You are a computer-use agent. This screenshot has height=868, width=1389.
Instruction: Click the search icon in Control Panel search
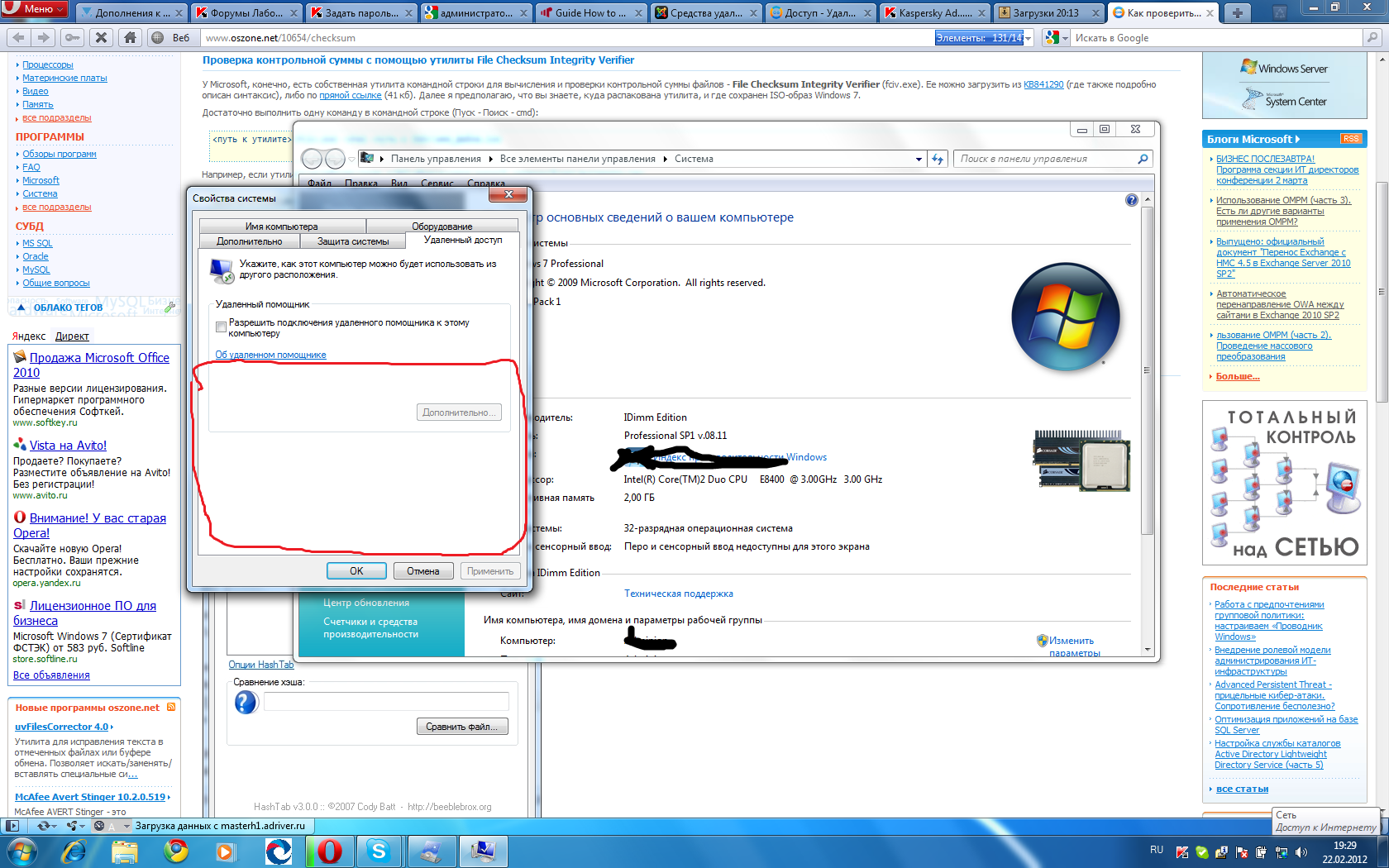[1143, 159]
